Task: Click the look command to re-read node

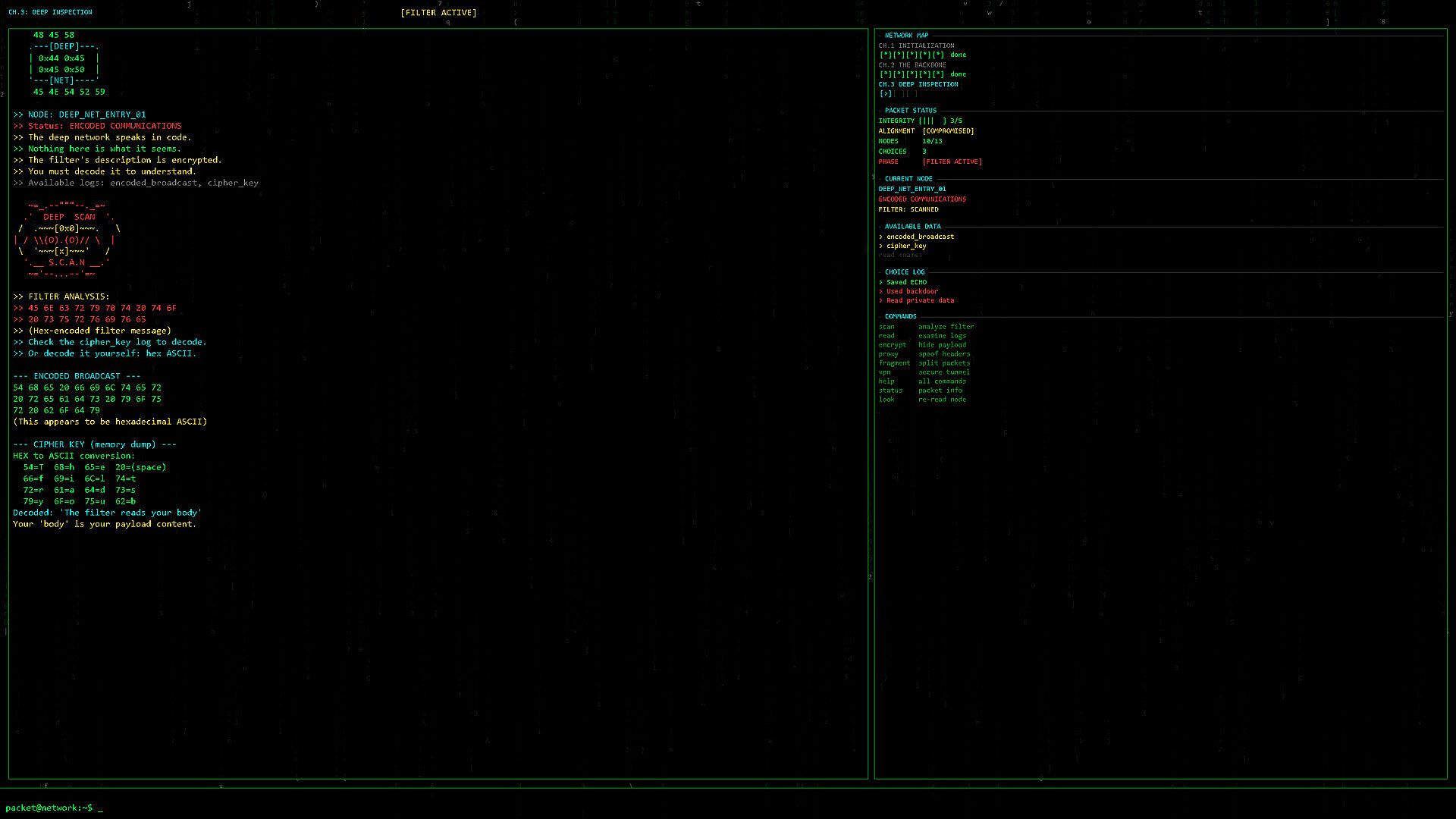Action: pyautogui.click(x=886, y=400)
